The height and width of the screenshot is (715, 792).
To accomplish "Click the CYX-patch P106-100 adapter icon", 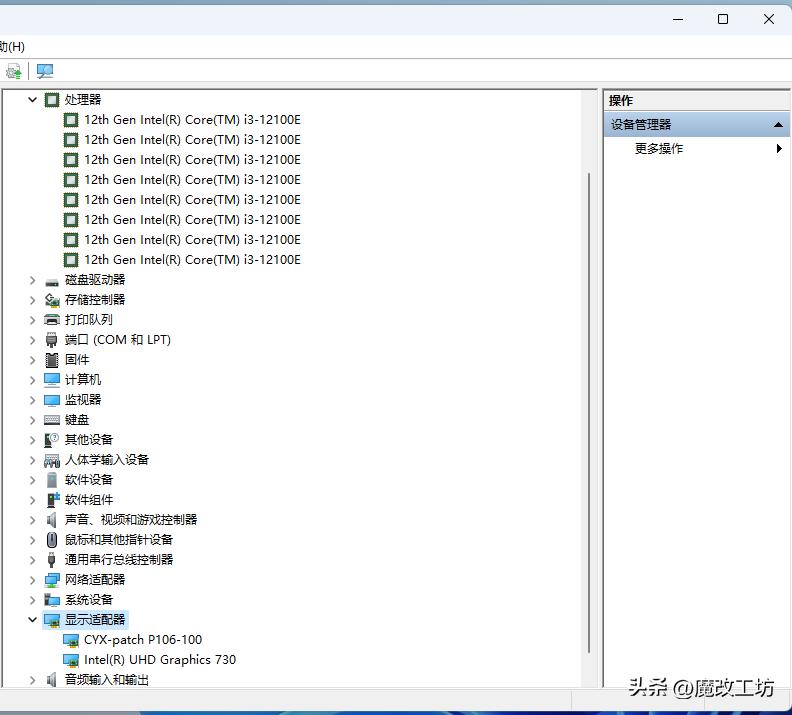I will tap(71, 640).
